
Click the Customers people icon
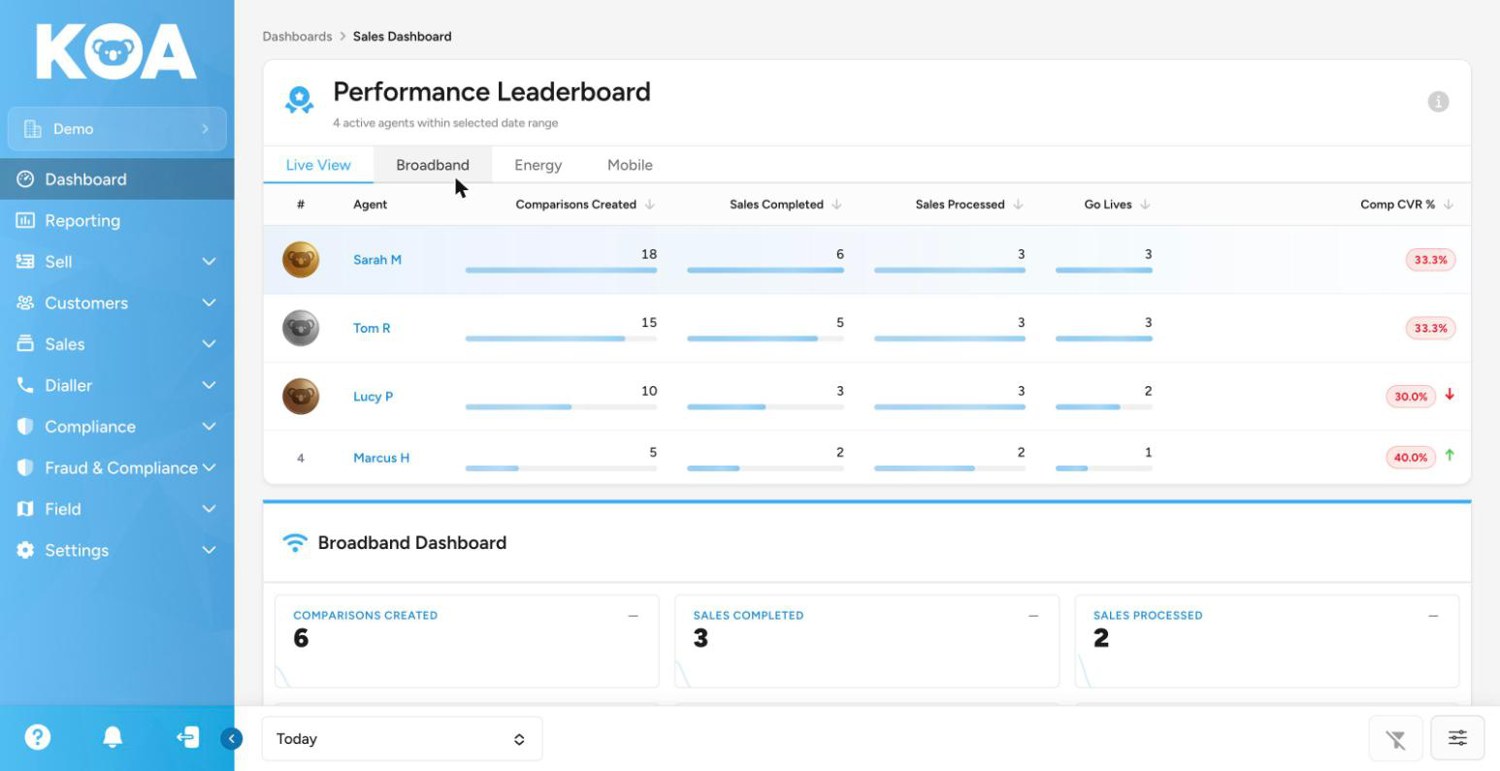26,302
